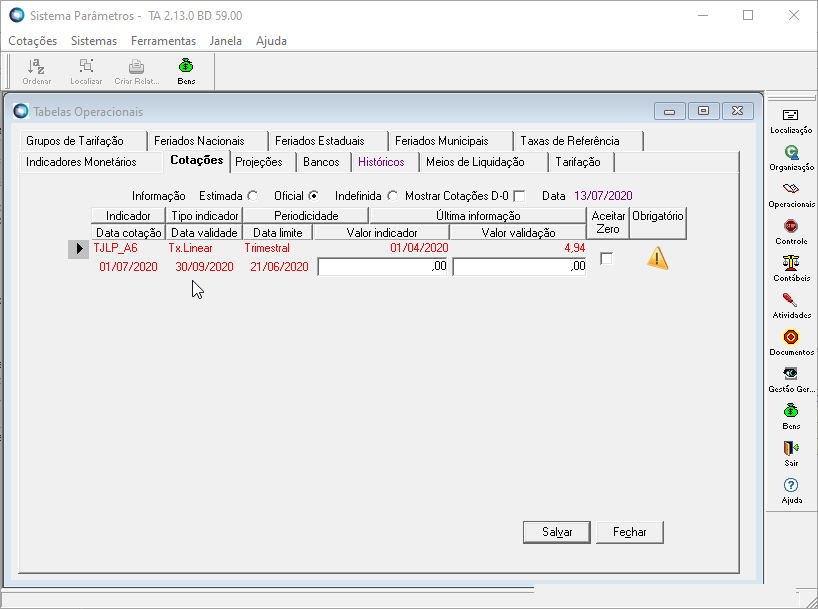Open Documentos target icon in sidebar
Viewport: 818px width, 609px height.
[x=791, y=343]
